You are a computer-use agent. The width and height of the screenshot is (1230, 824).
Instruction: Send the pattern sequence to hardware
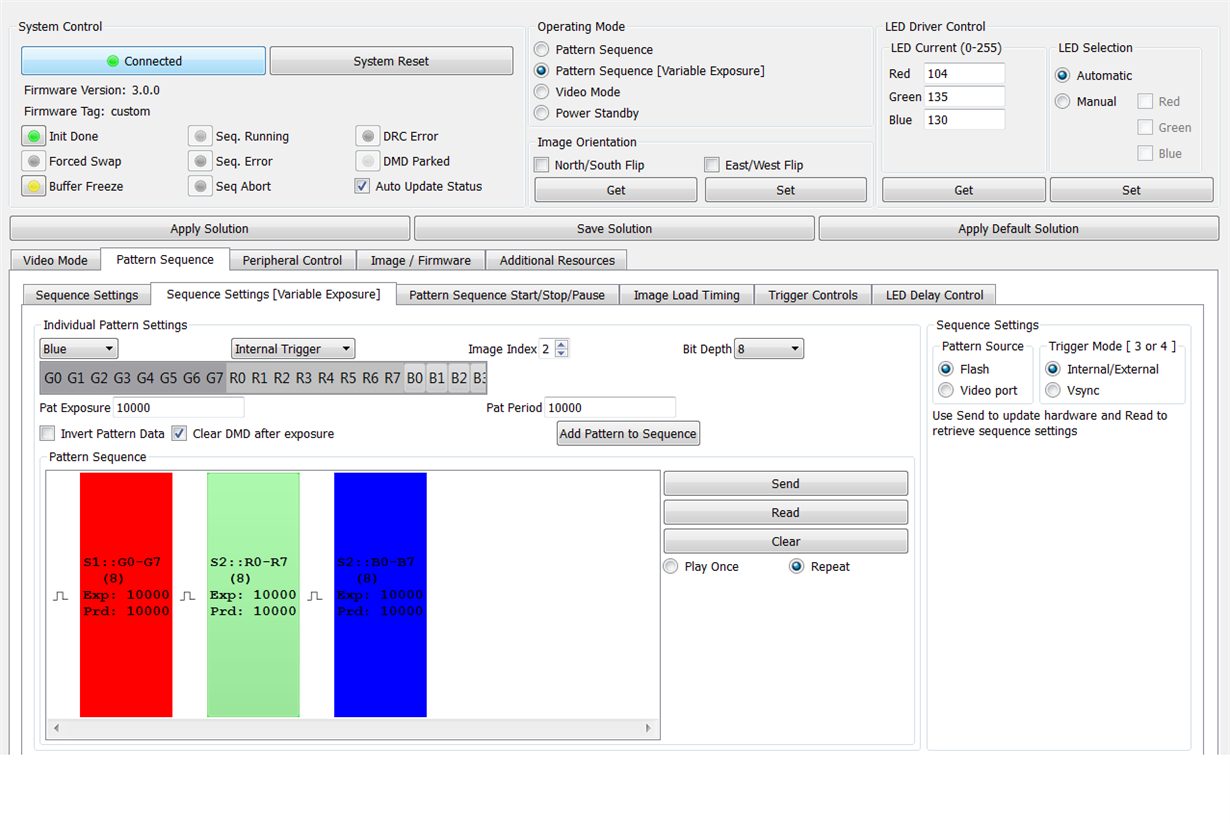[786, 484]
